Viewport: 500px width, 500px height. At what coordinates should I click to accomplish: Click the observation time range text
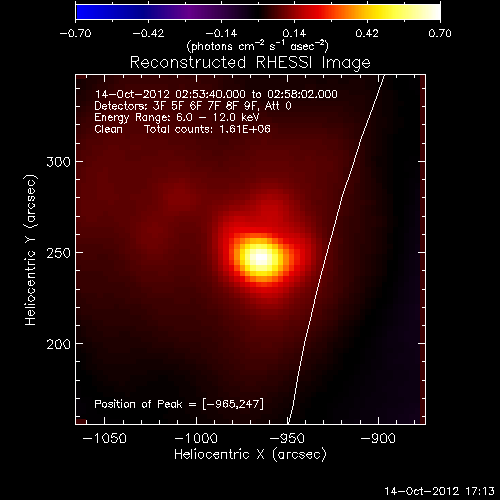click(x=216, y=94)
